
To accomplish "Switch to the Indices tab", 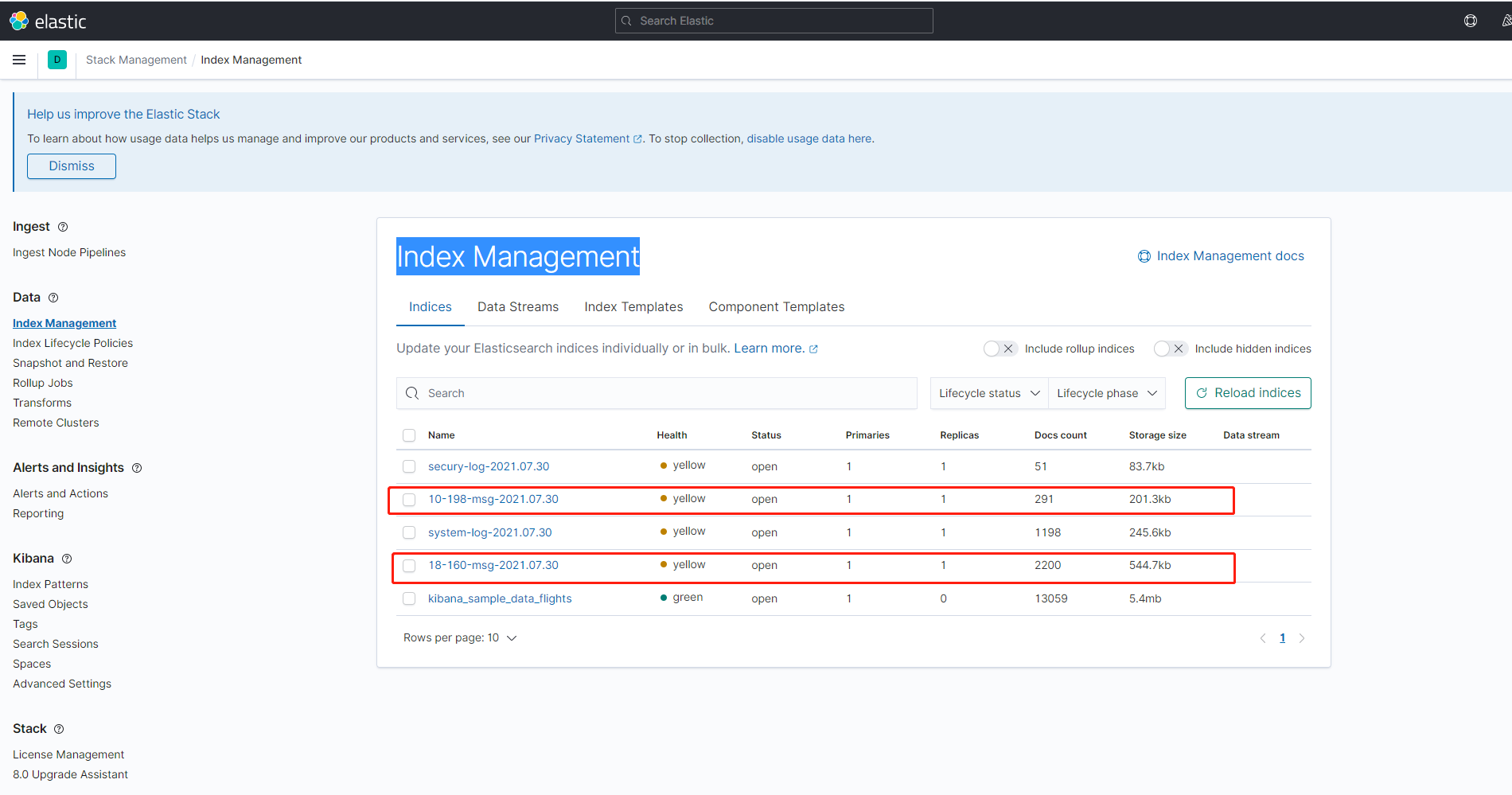I will click(x=431, y=307).
